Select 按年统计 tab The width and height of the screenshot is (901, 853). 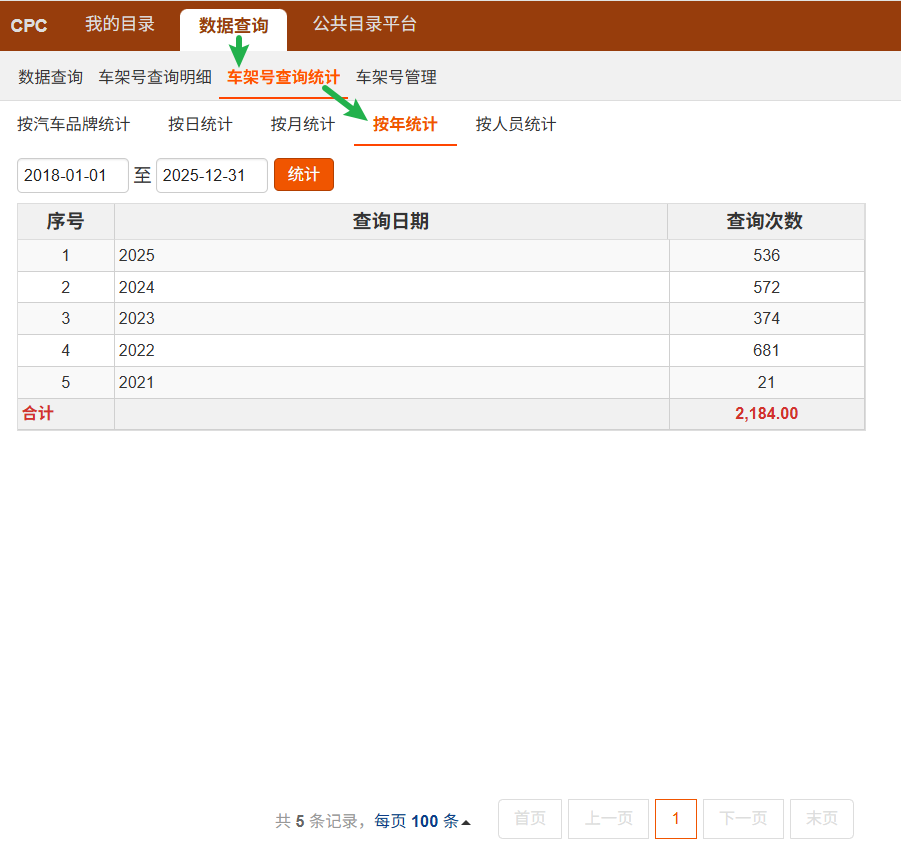[x=405, y=124]
